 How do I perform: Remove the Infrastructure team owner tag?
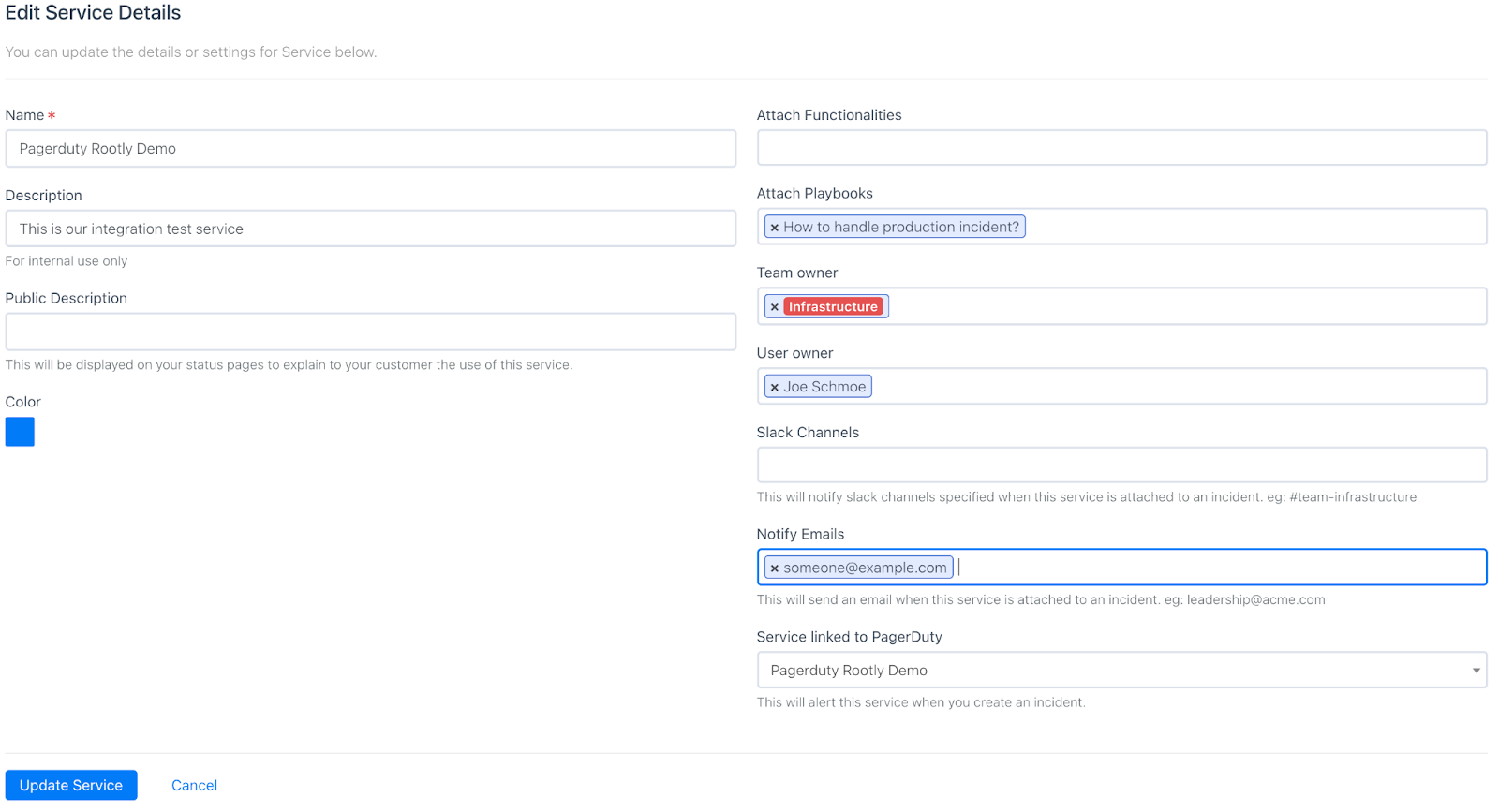click(x=775, y=307)
